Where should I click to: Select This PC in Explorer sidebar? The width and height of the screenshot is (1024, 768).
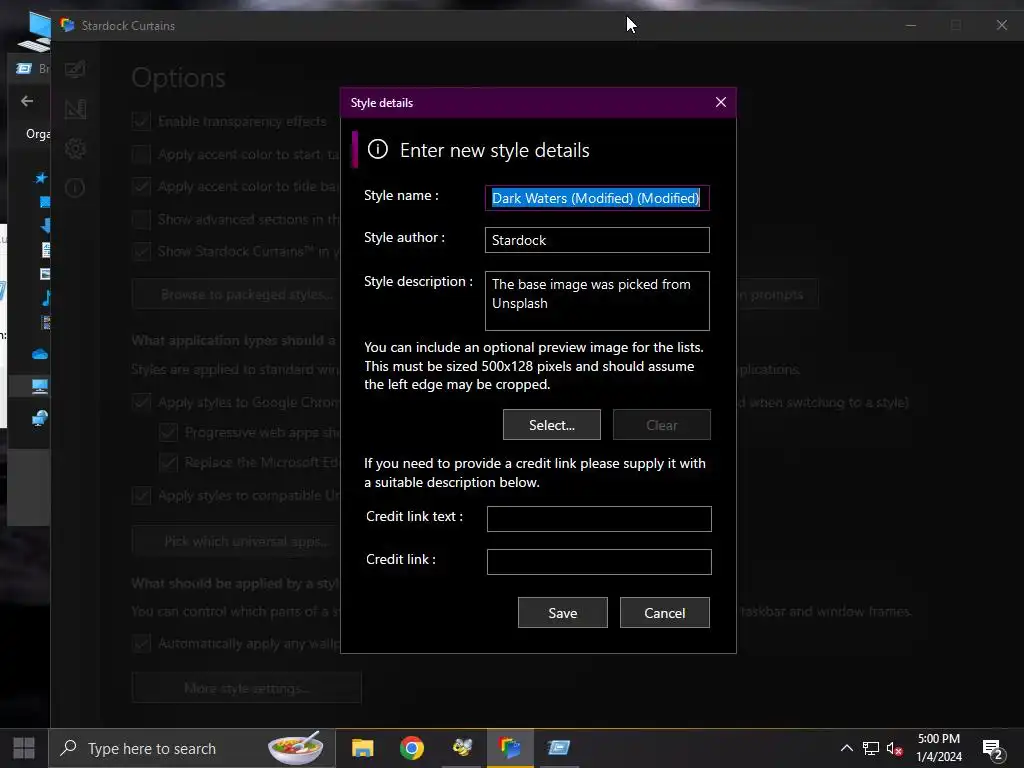point(40,386)
